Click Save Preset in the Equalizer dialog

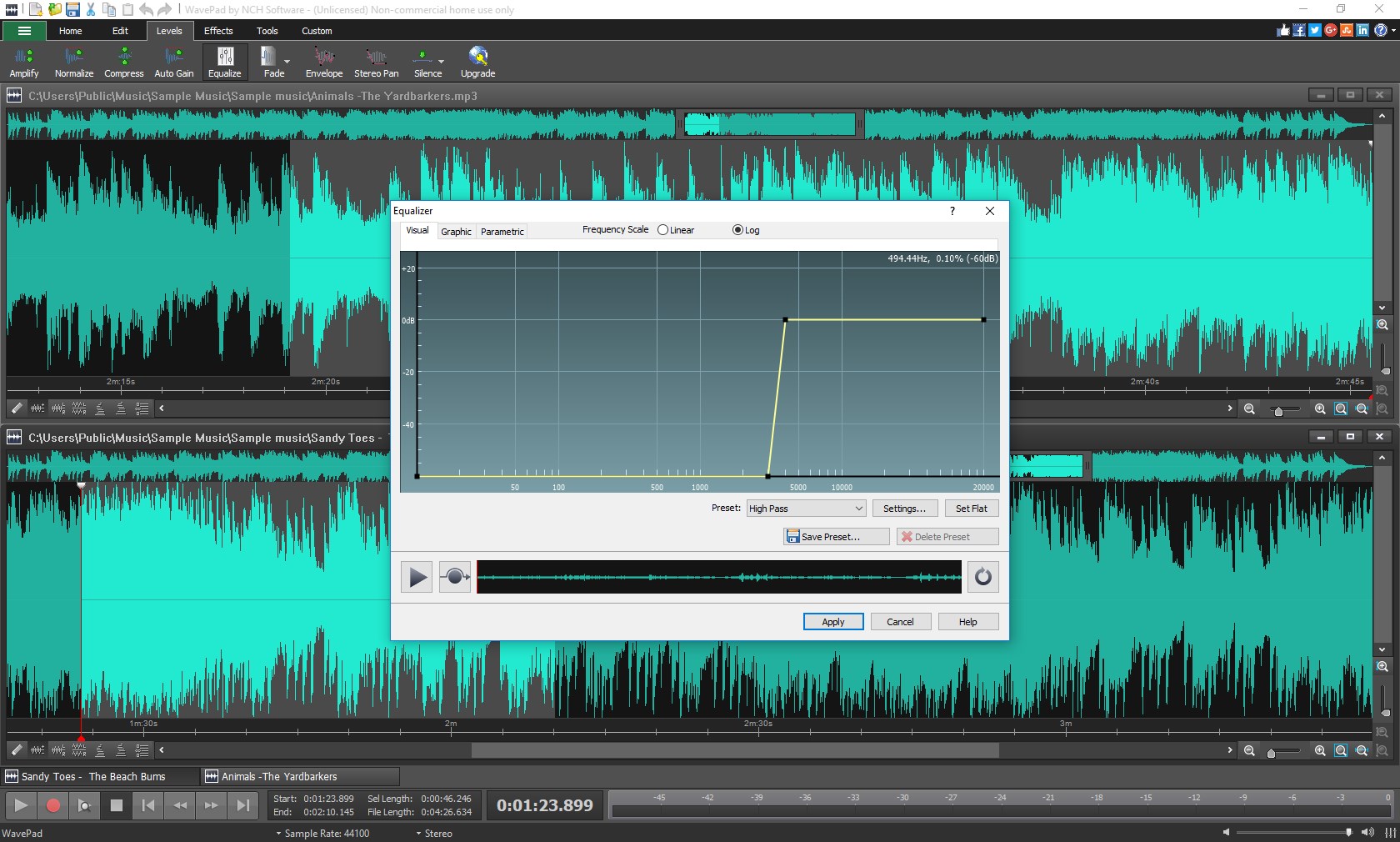[x=835, y=536]
